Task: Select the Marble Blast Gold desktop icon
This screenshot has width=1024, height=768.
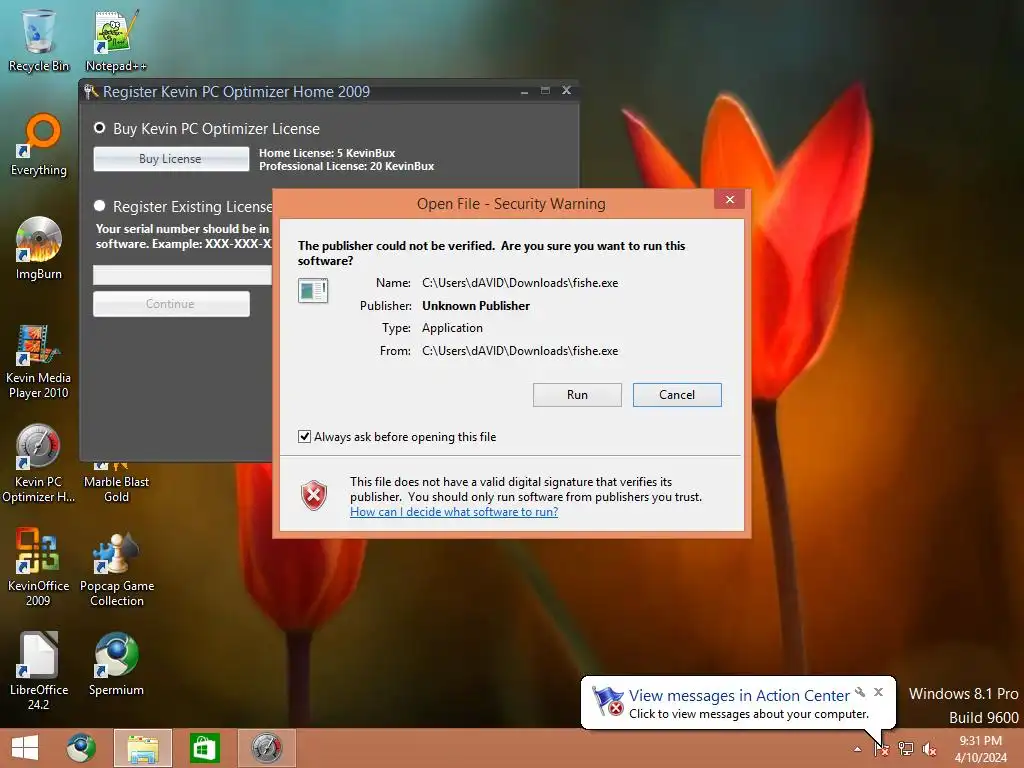Action: click(116, 482)
